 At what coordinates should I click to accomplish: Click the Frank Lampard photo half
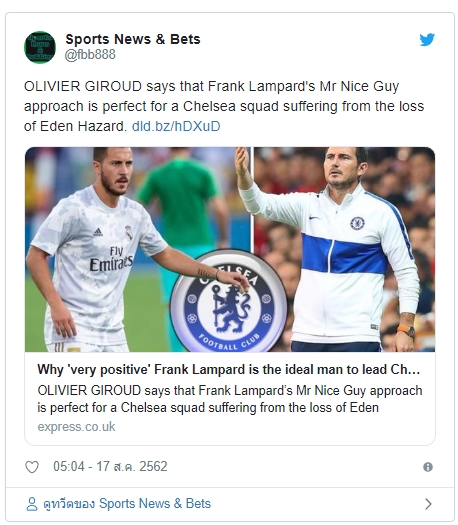point(345,249)
